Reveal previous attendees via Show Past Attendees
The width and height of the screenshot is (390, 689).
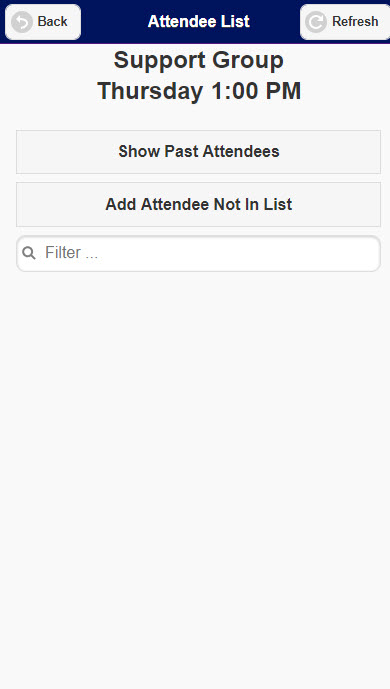[x=199, y=152]
